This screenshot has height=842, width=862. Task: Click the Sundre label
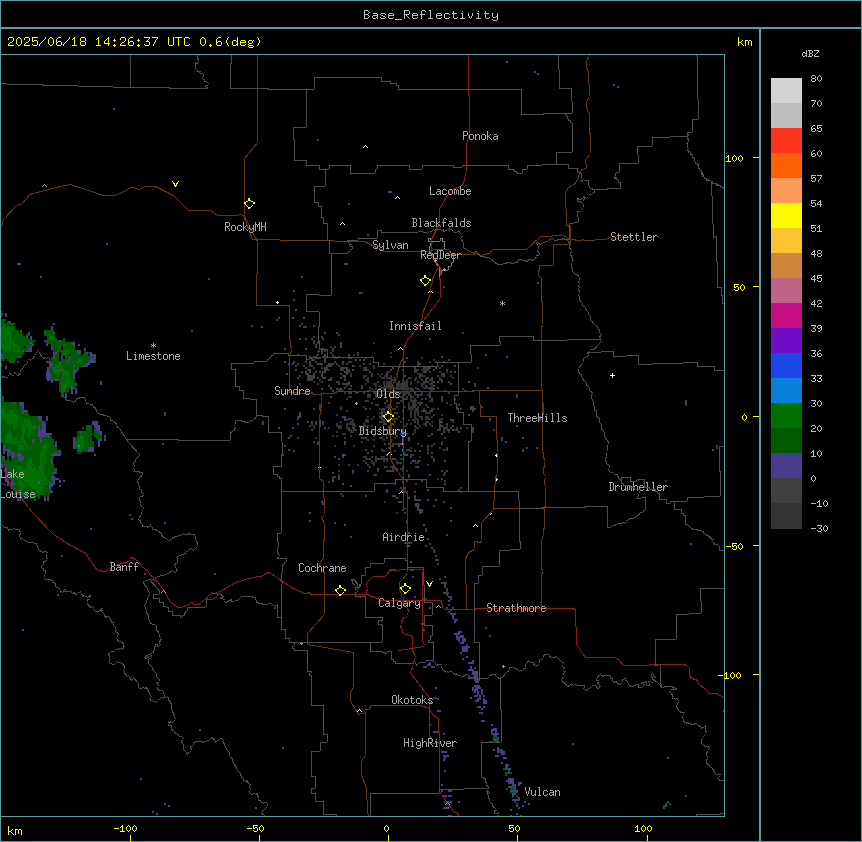coord(292,391)
